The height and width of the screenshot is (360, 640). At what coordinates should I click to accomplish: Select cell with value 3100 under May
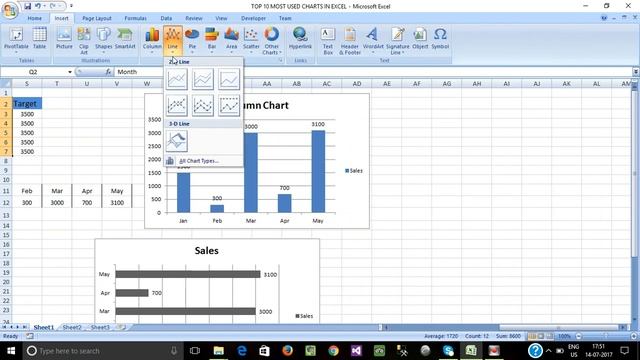(117, 202)
